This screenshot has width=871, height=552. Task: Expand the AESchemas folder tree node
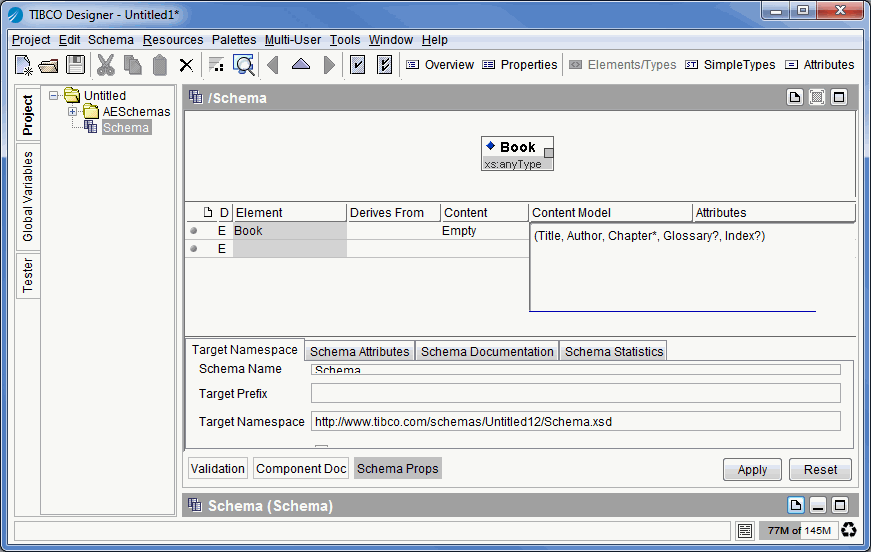(x=73, y=112)
